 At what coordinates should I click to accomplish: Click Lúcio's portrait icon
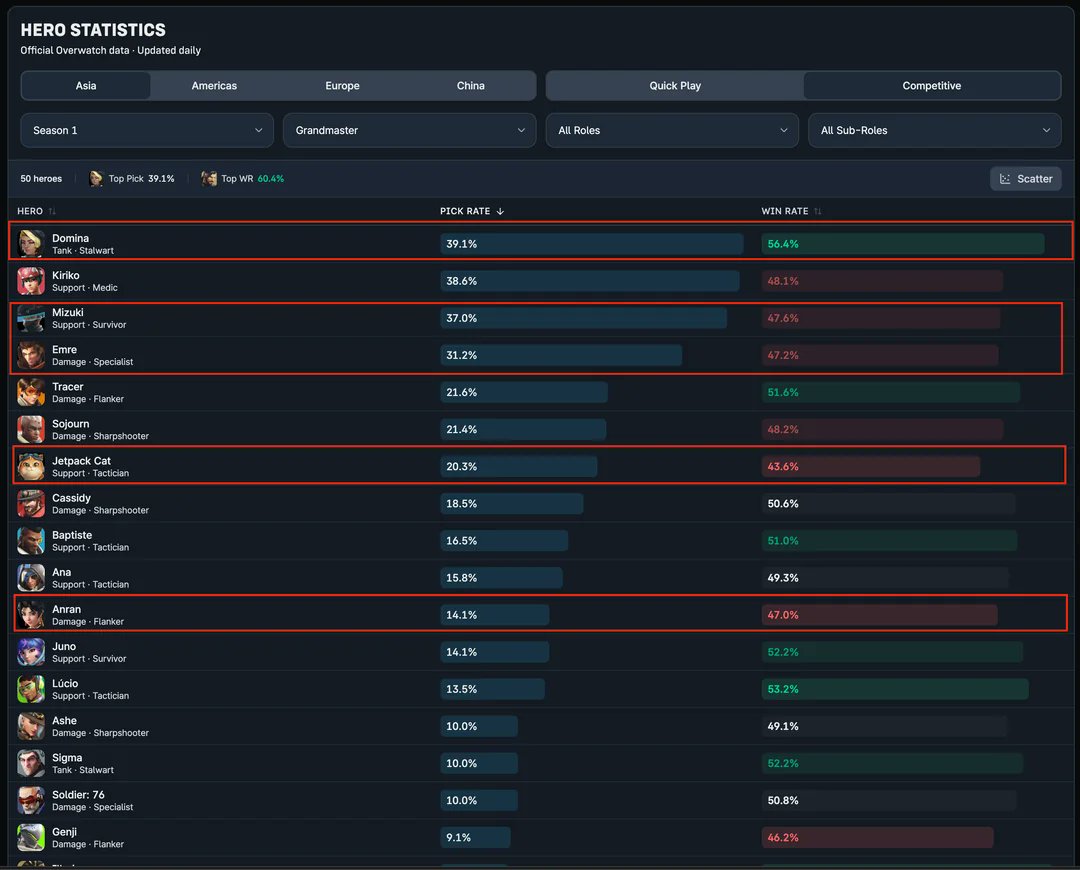pyautogui.click(x=30, y=688)
